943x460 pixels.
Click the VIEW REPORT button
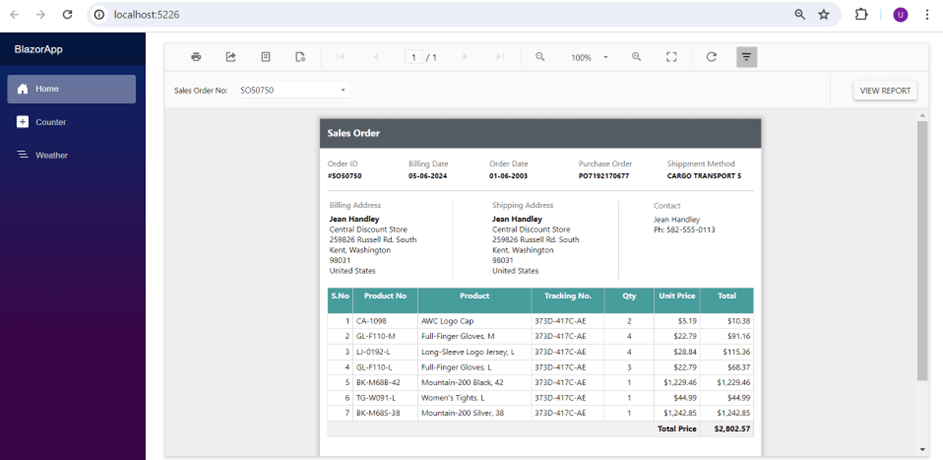(885, 91)
